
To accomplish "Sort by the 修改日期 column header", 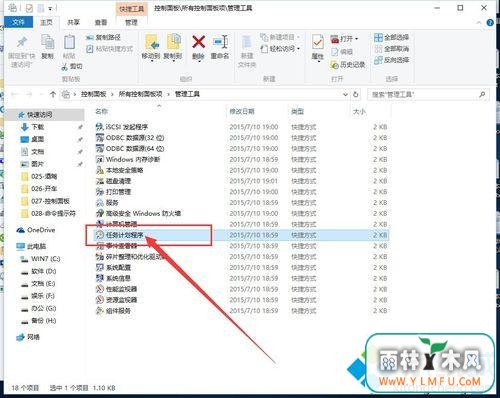I will 242,111.
